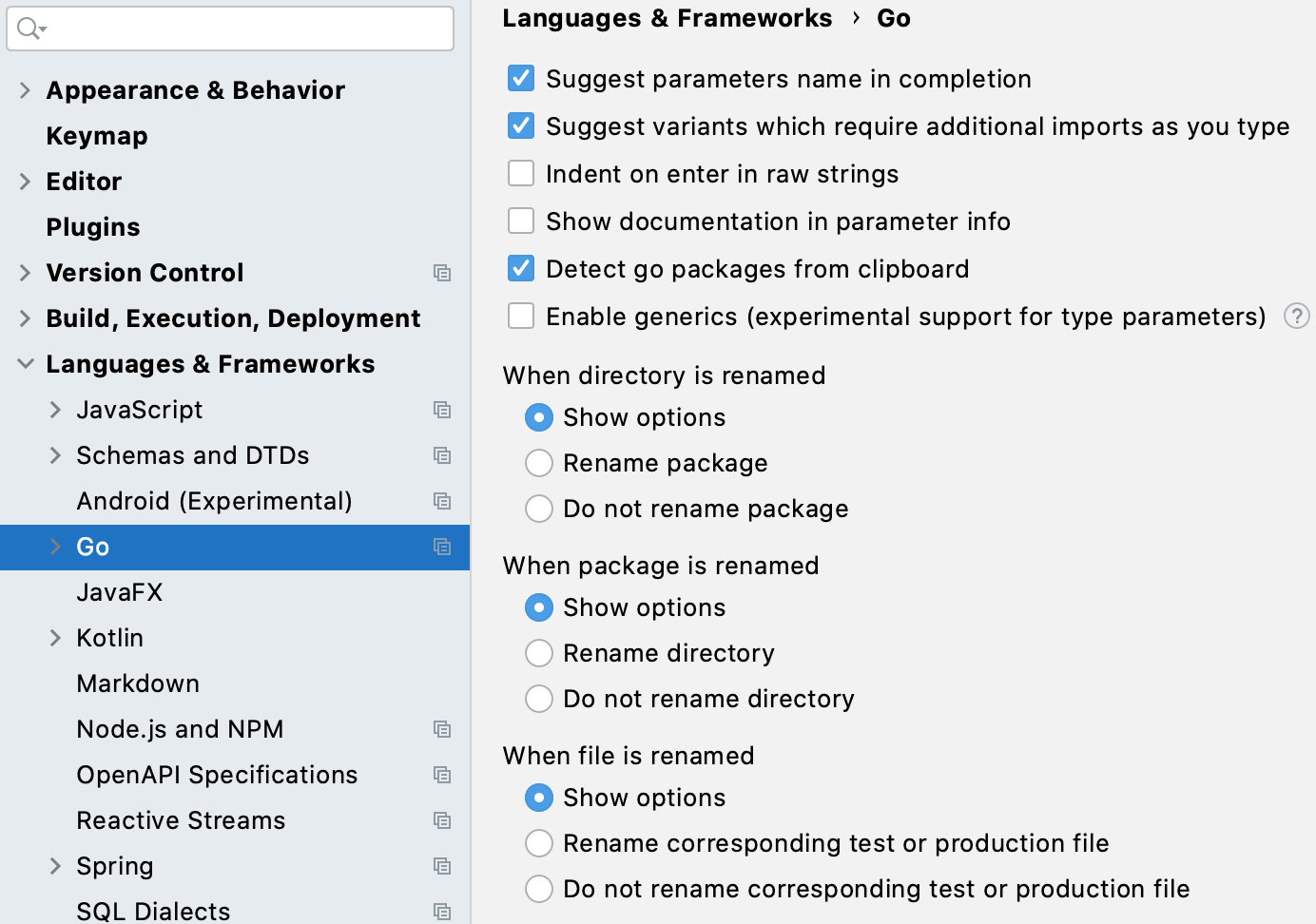Viewport: 1316px width, 924px height.
Task: Expand the Kotlin node
Action: 55,638
